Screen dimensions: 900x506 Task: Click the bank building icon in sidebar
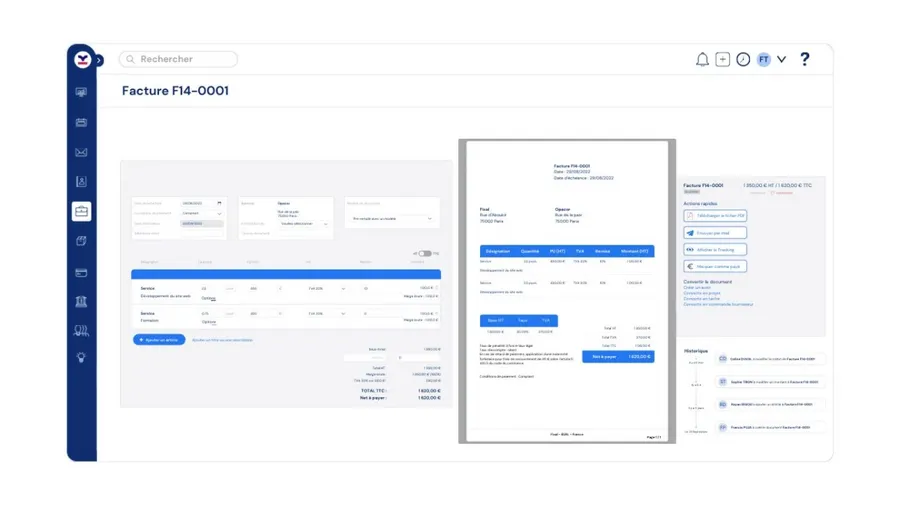81,301
